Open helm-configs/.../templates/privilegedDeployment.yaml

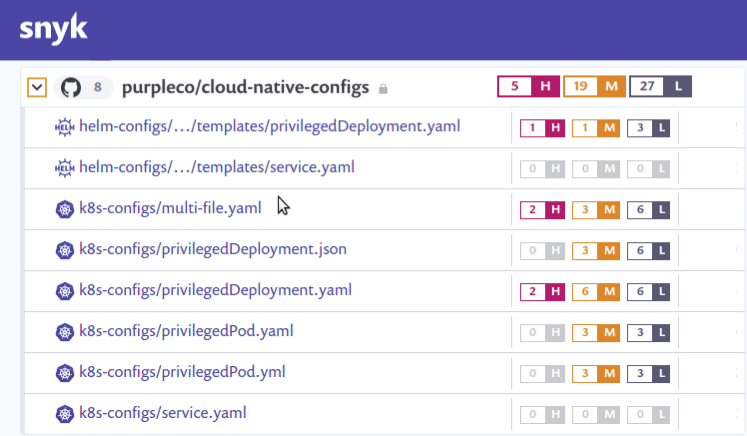pos(270,126)
